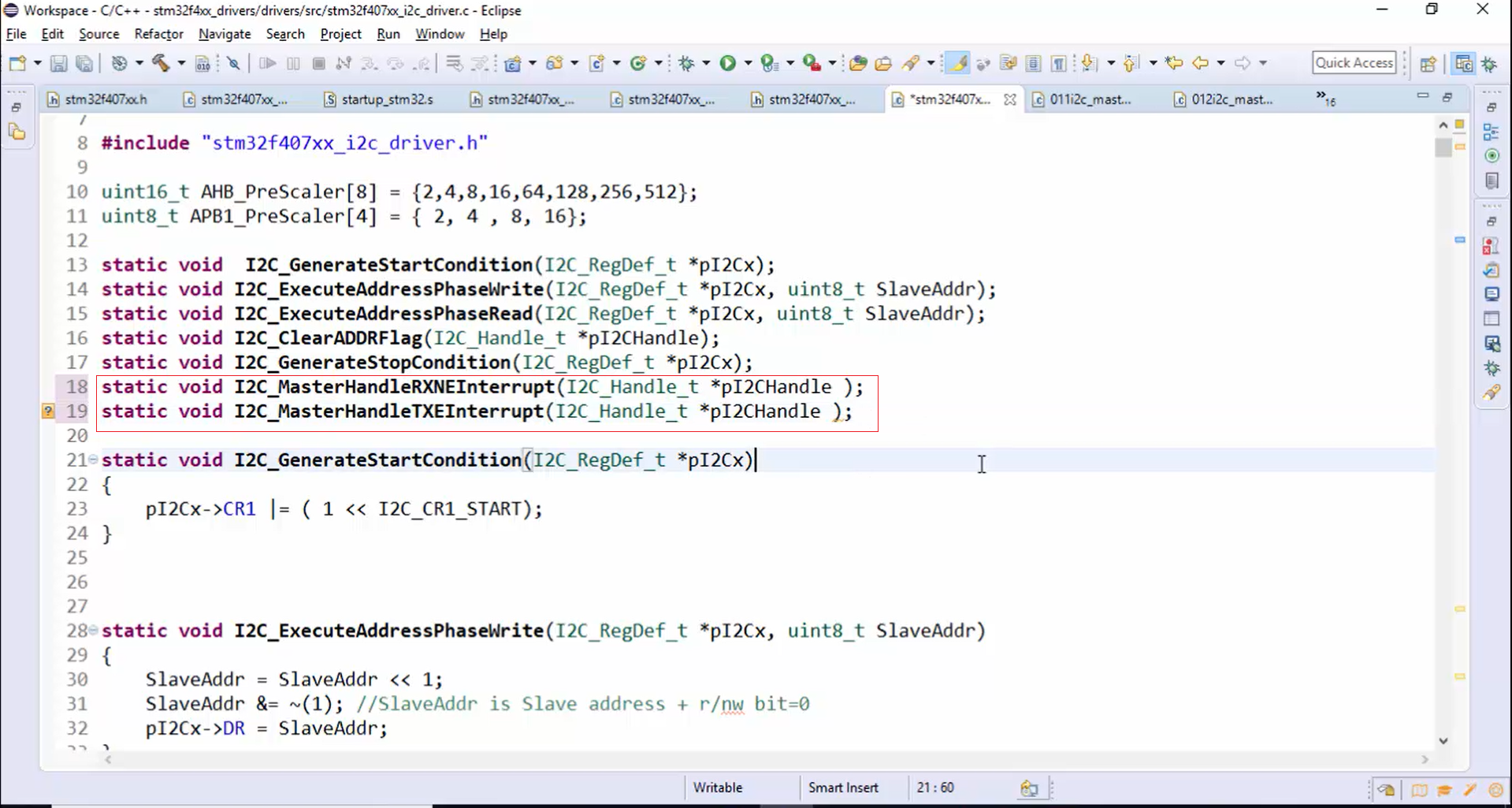This screenshot has height=808, width=1512.
Task: Click the Terminate stop icon
Action: [x=318, y=63]
